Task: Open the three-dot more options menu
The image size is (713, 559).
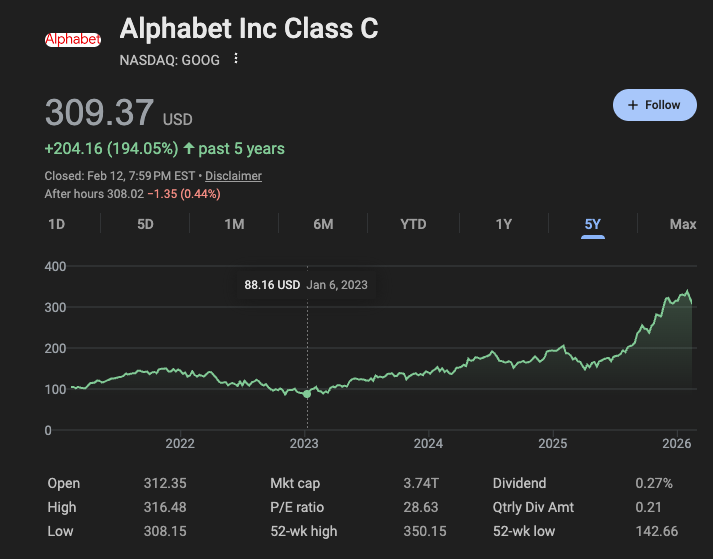Action: pyautogui.click(x=236, y=59)
